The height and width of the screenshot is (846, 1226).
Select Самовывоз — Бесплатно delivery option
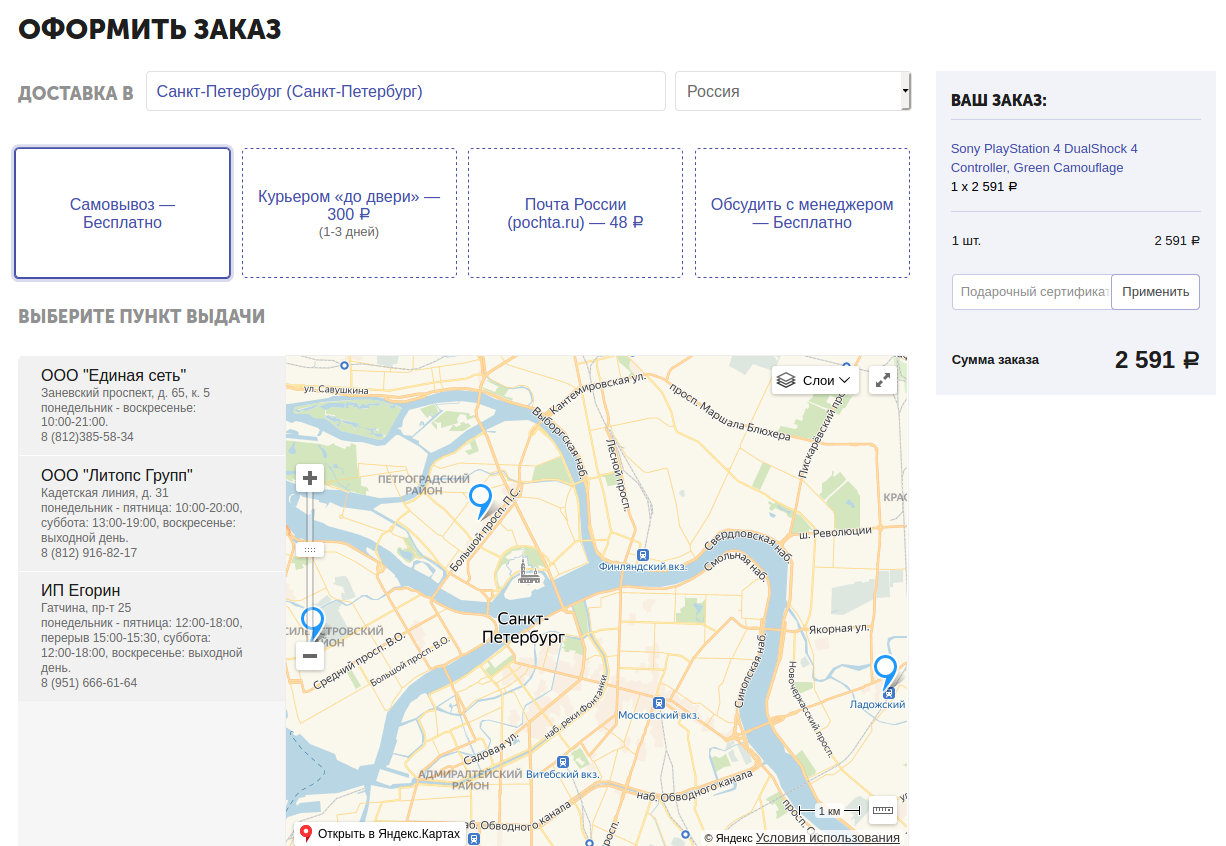tap(122, 213)
